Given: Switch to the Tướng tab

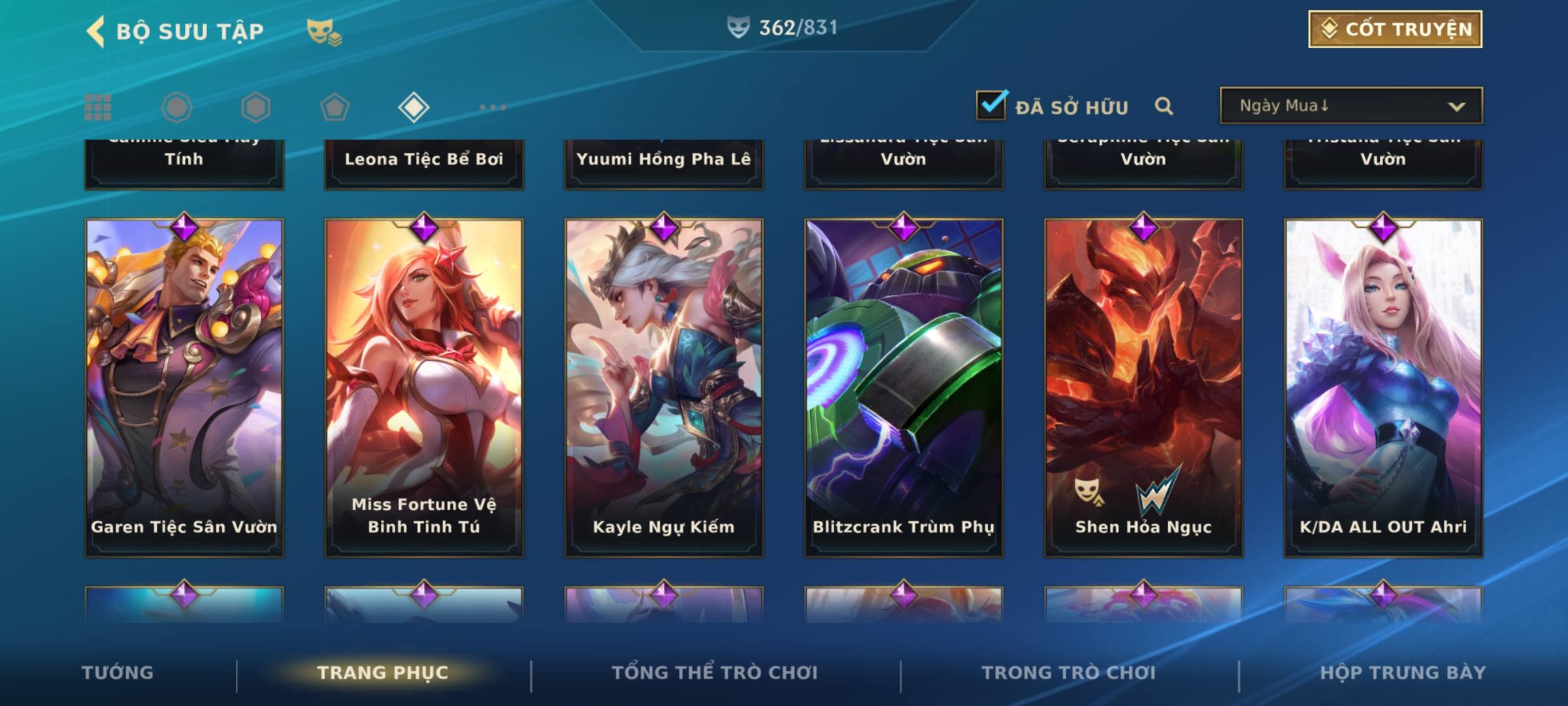Looking at the screenshot, I should (x=118, y=672).
